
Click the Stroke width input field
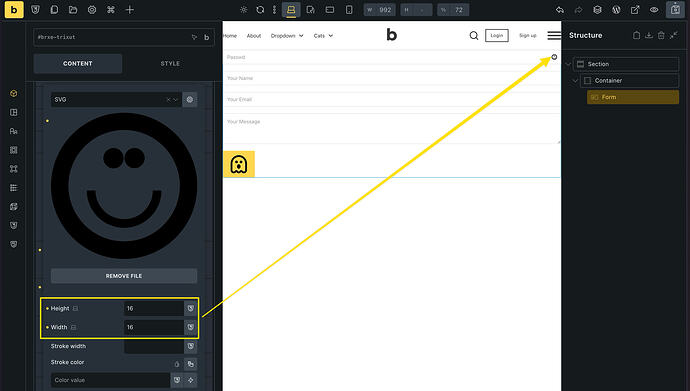(154, 346)
